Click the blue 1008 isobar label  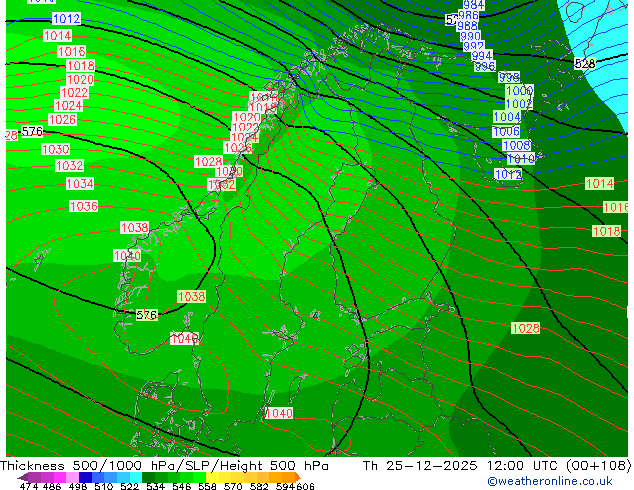[516, 145]
